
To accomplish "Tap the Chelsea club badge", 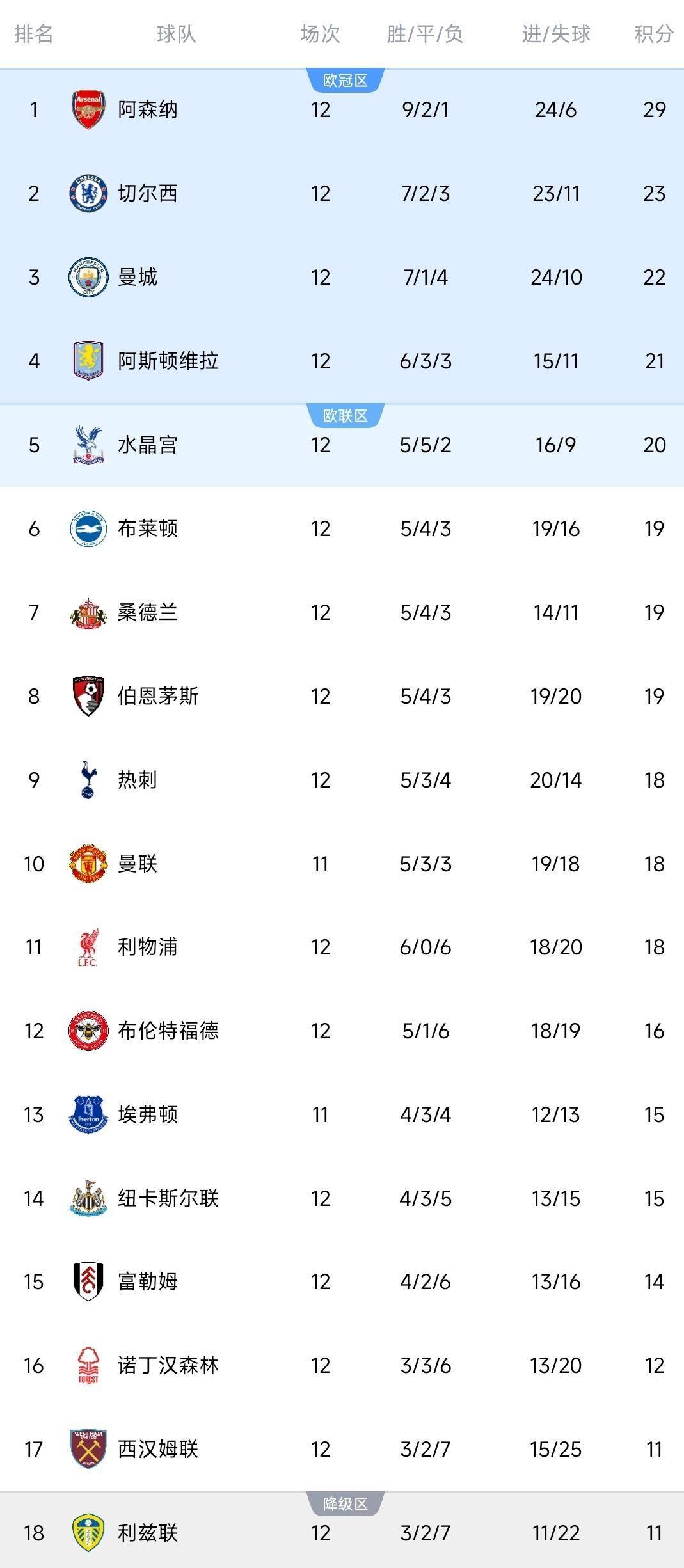I will pyautogui.click(x=88, y=193).
